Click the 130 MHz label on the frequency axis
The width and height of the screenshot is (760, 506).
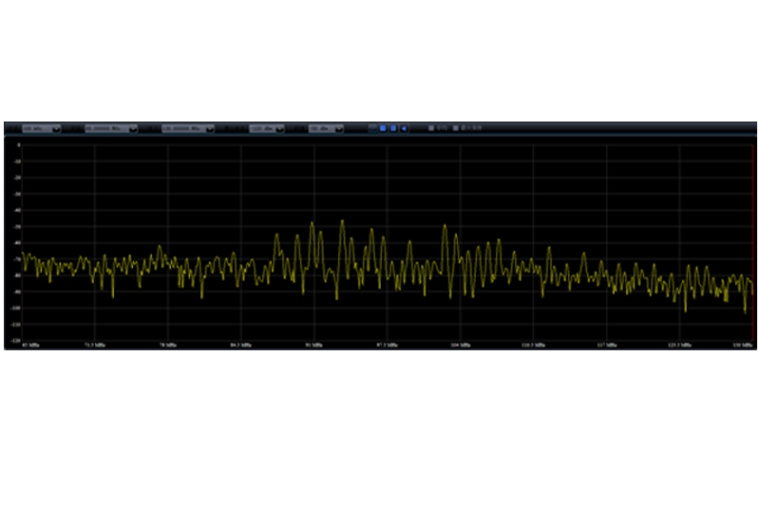pyautogui.click(x=743, y=345)
